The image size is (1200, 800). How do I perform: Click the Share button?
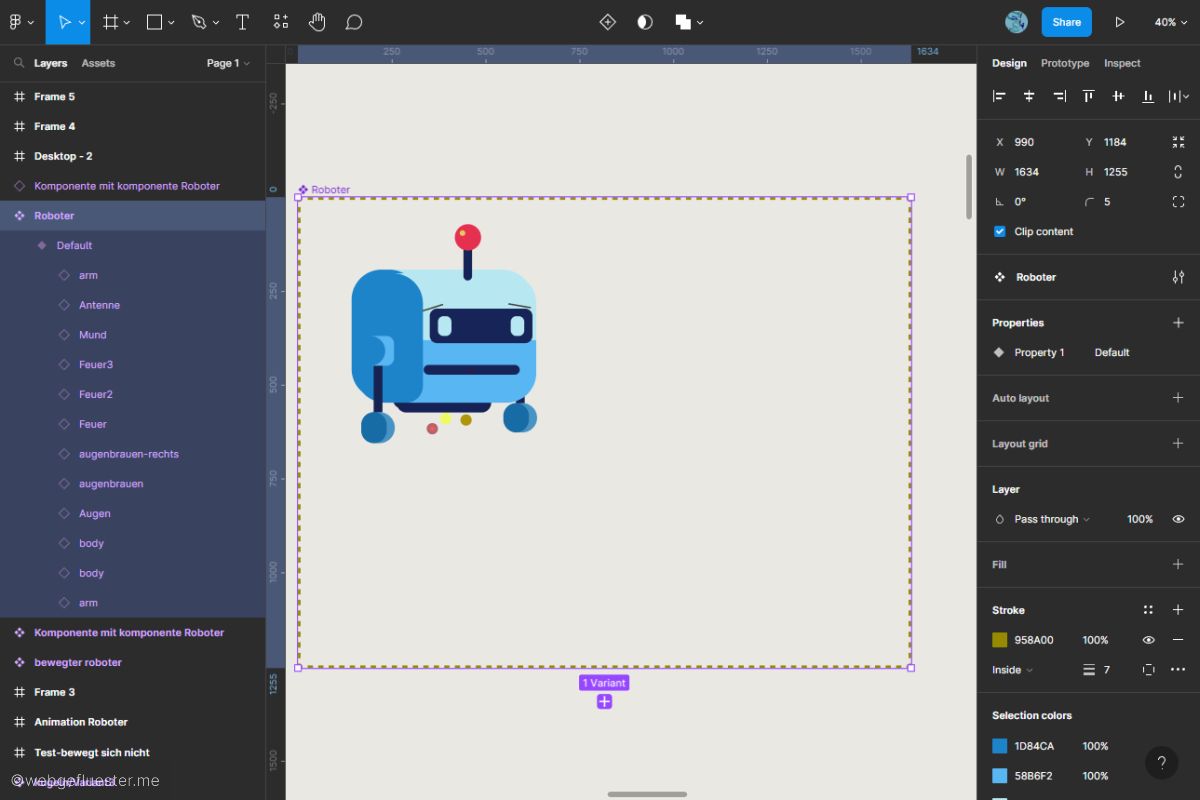tap(1066, 22)
